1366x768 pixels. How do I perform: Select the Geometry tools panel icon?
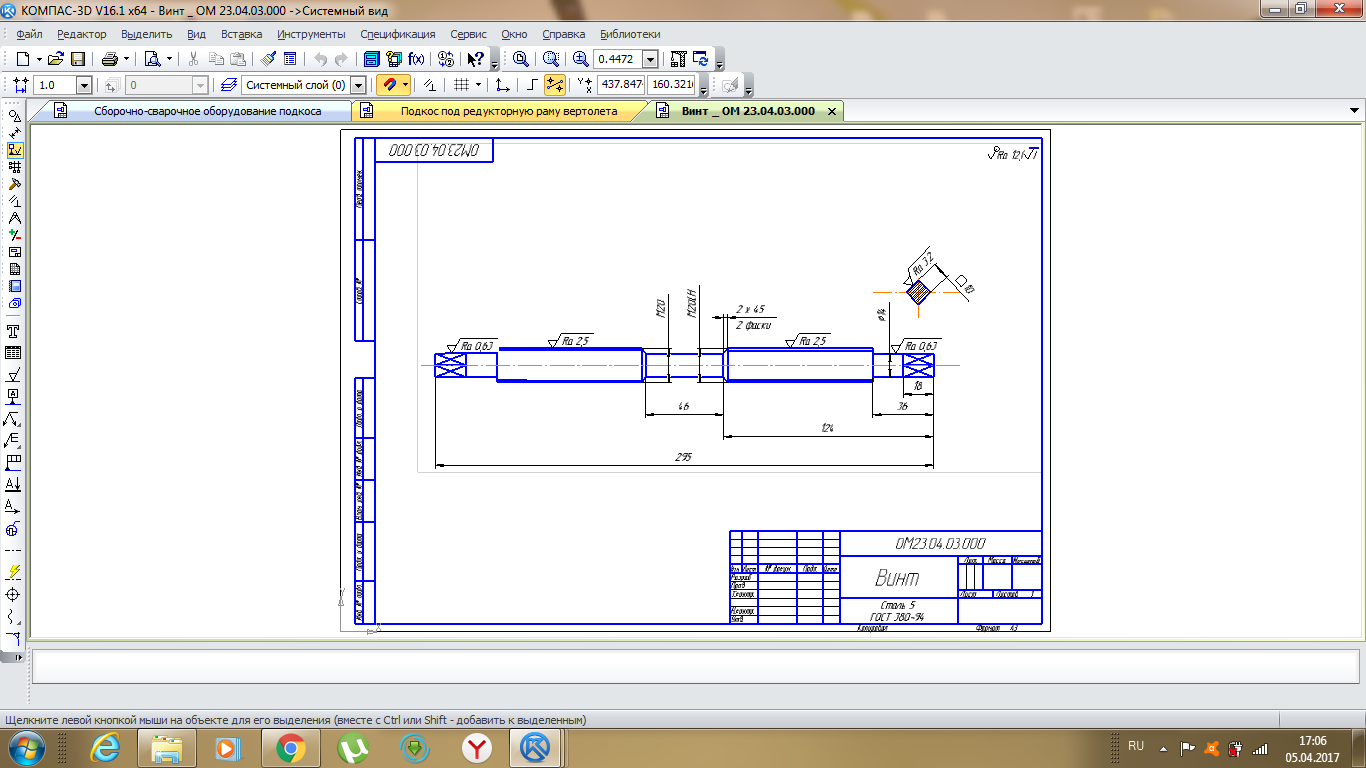(14, 116)
